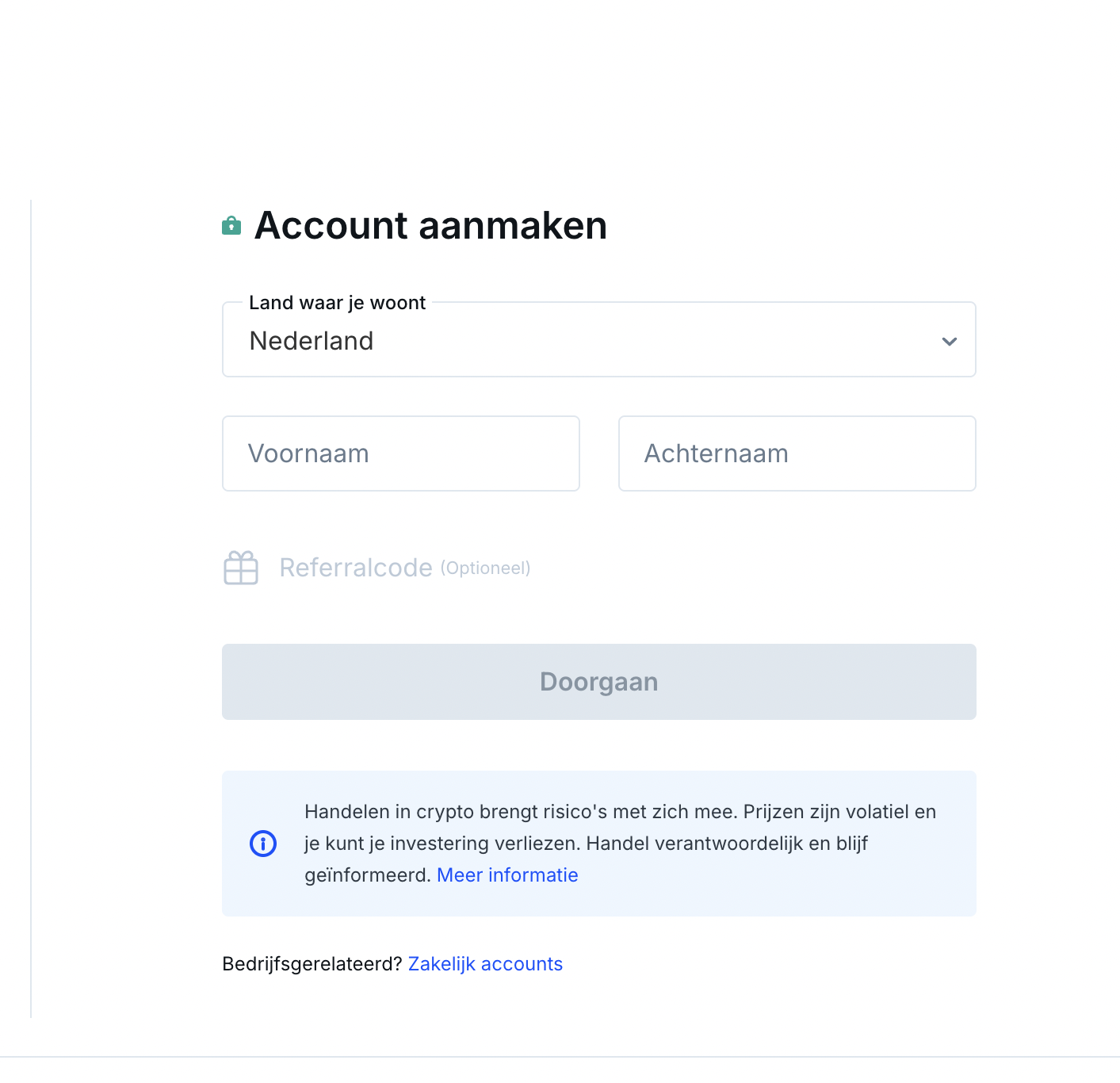Click the gift icon next to Referralcode
Screen dimensions: 1120x1083
click(241, 568)
